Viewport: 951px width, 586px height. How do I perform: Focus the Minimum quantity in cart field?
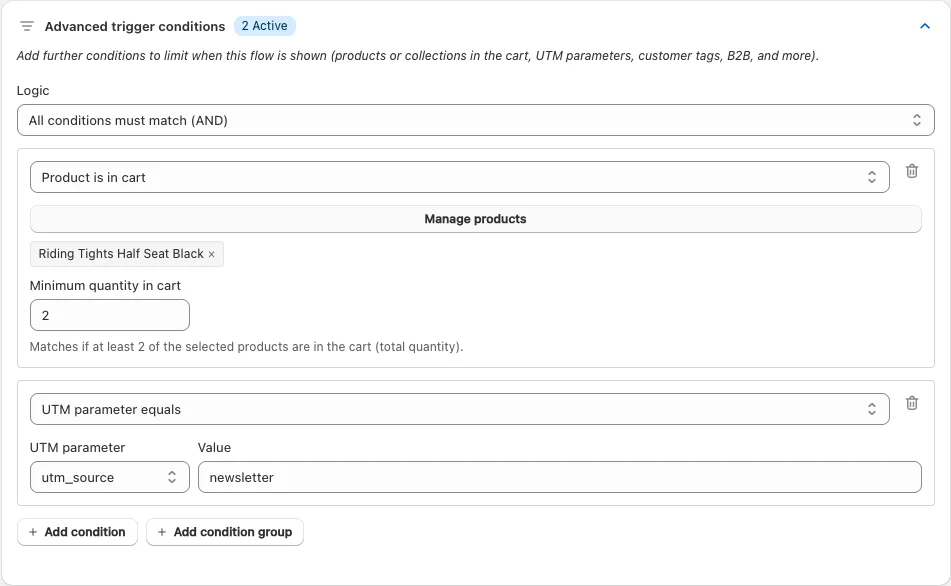pyautogui.click(x=110, y=315)
